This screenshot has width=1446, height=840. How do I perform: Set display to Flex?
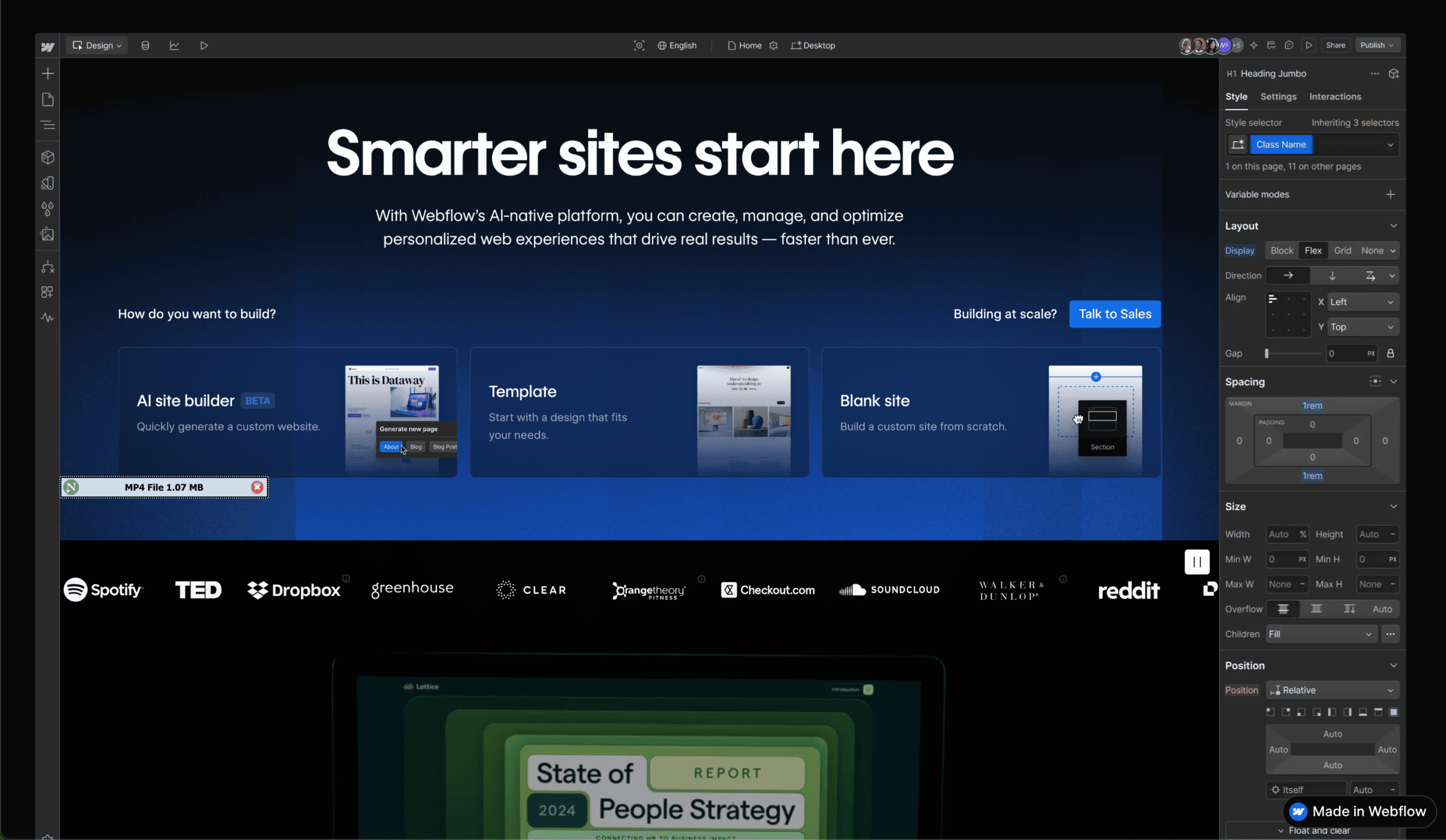(1312, 251)
